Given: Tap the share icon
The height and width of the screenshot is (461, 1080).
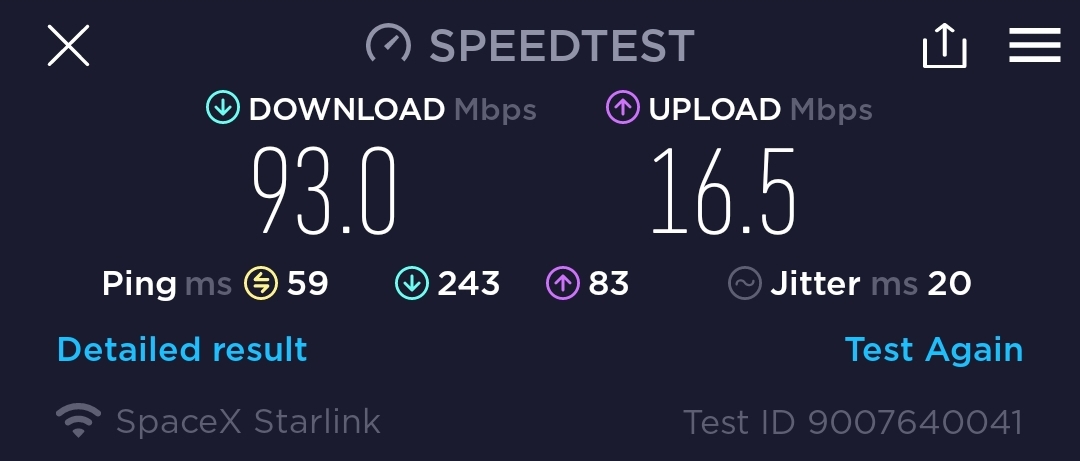Looking at the screenshot, I should [x=944, y=45].
